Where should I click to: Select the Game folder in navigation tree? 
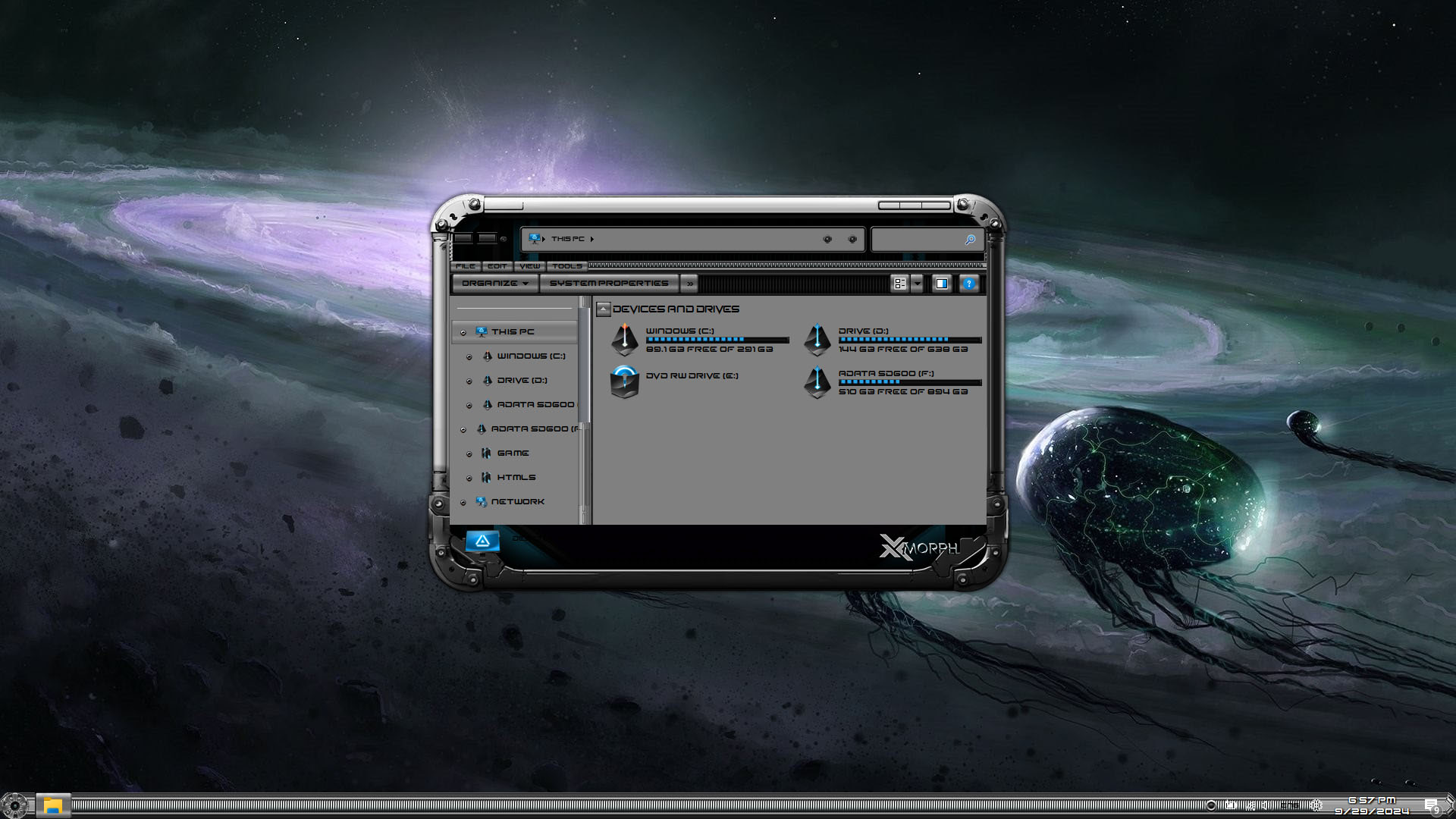click(x=513, y=453)
